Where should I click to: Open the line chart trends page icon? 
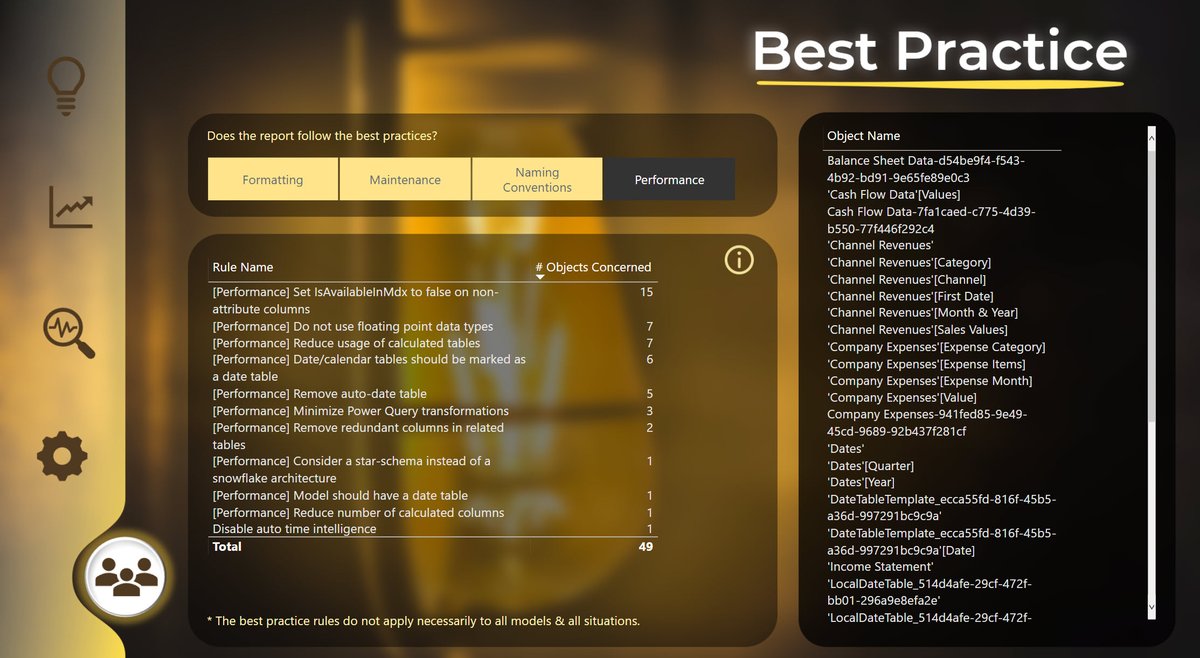[x=71, y=208]
